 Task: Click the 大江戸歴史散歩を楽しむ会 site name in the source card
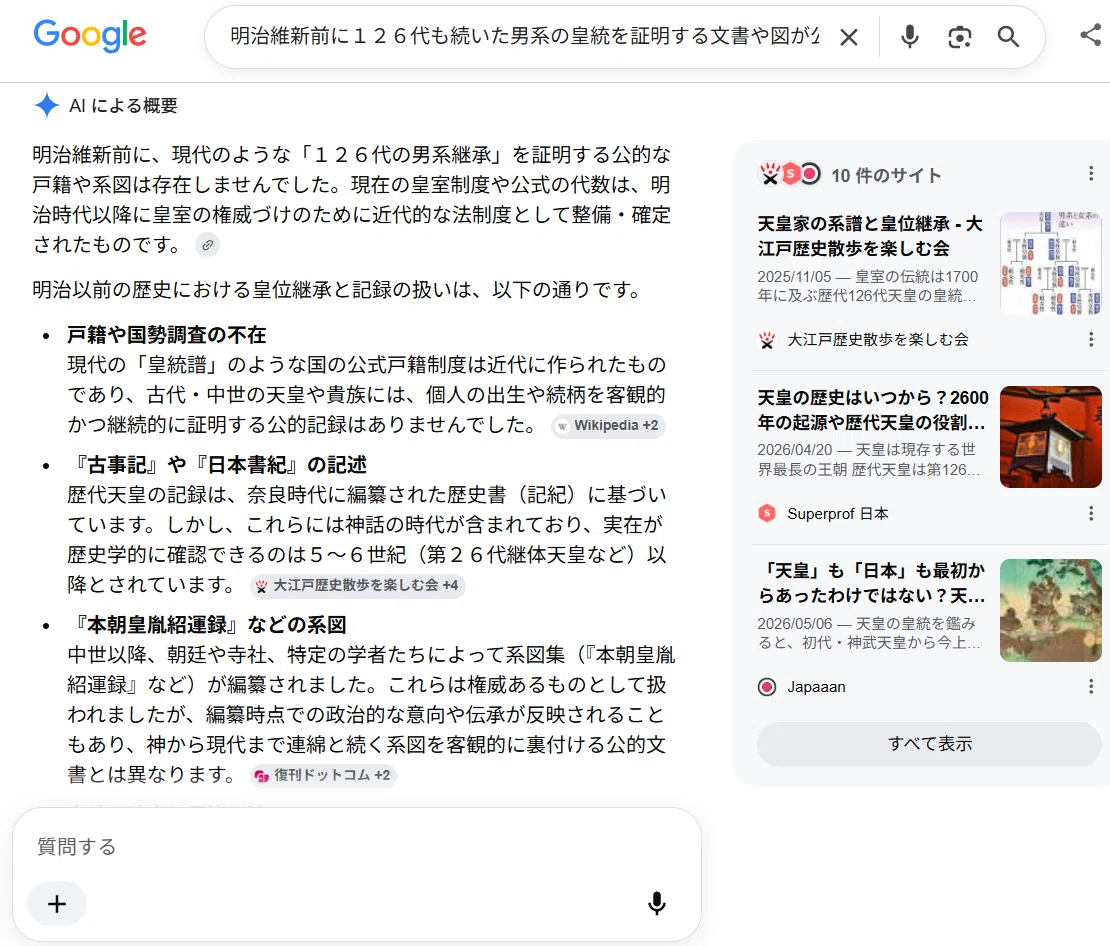pos(878,340)
